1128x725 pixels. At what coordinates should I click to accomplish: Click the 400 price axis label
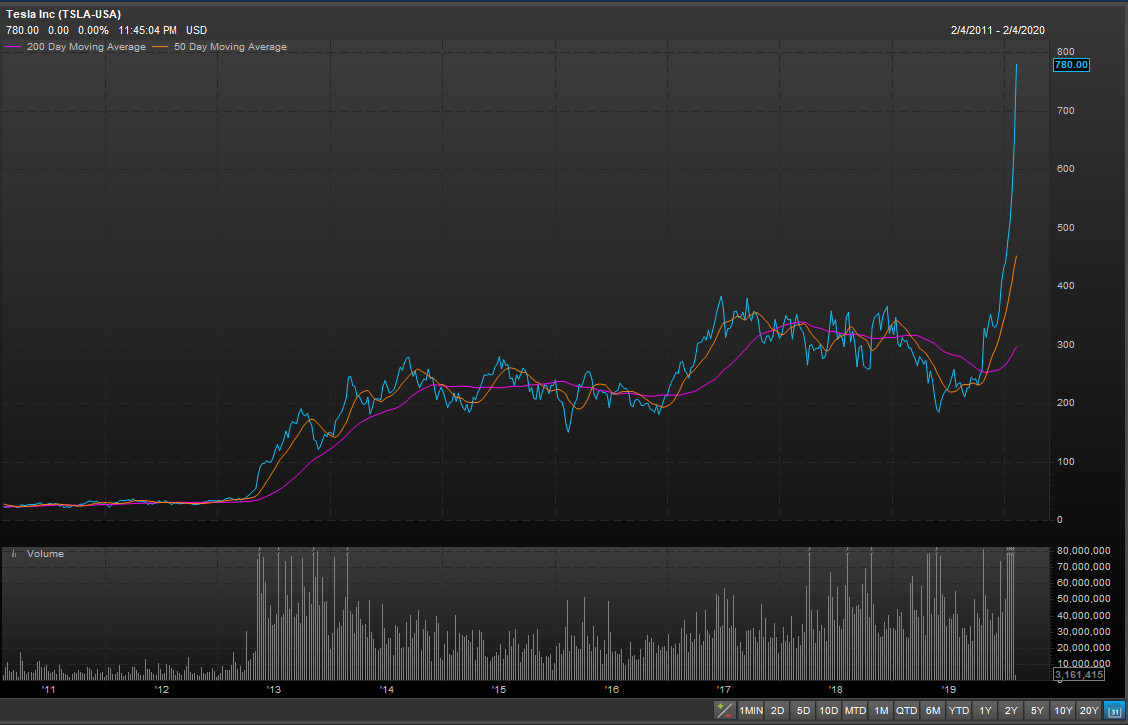pyautogui.click(x=1066, y=286)
